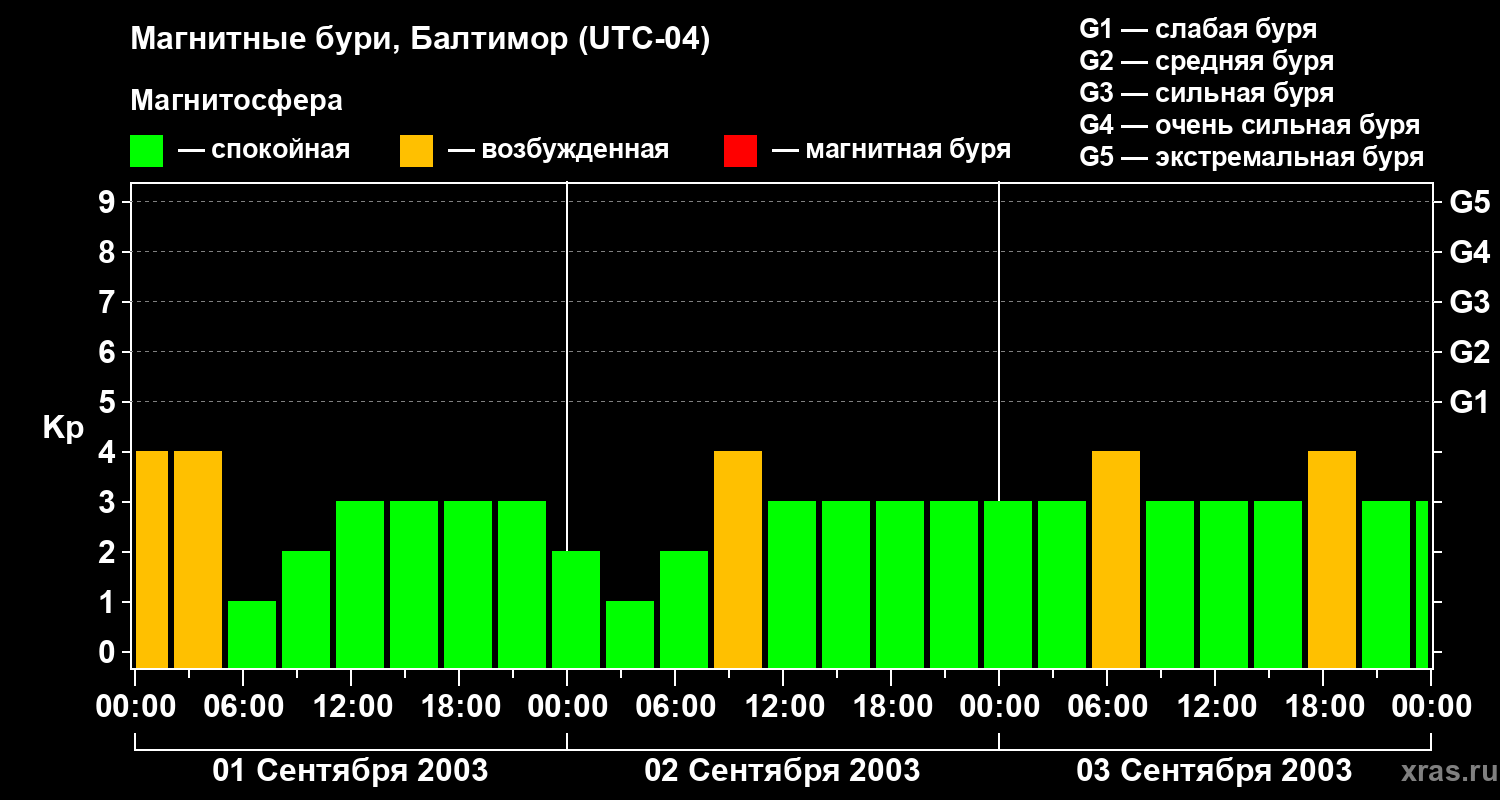Click the 12:00 time label under 01 September

[x=351, y=706]
